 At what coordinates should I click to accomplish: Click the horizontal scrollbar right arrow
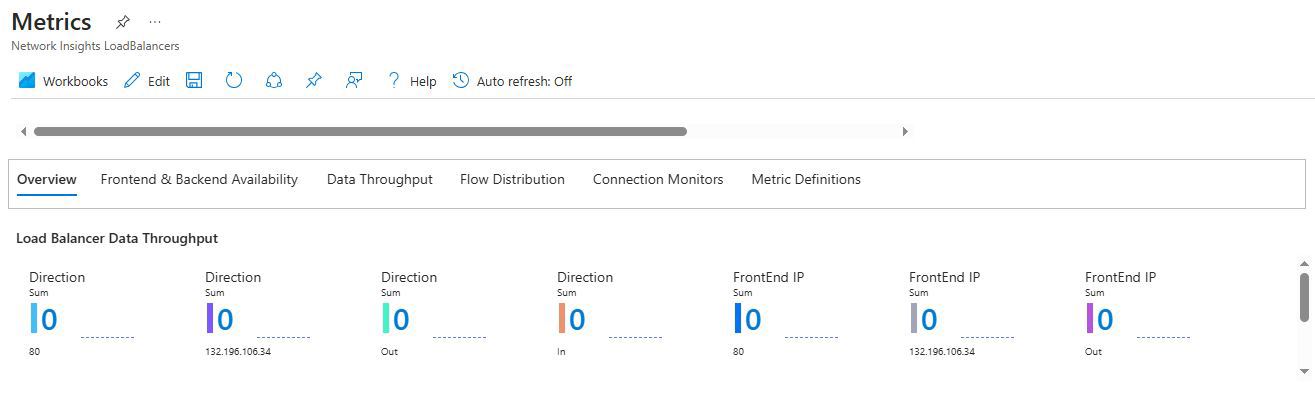click(905, 131)
